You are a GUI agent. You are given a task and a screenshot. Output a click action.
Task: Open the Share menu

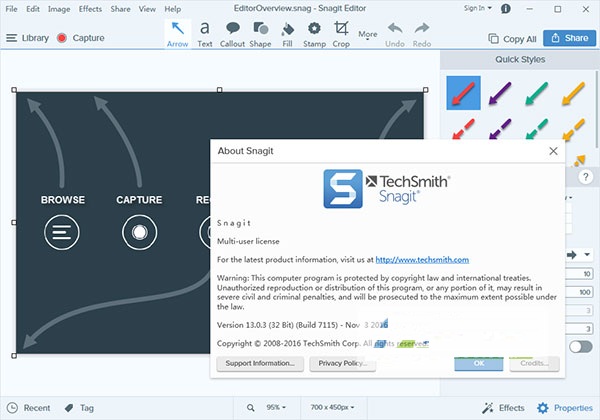[x=121, y=9]
